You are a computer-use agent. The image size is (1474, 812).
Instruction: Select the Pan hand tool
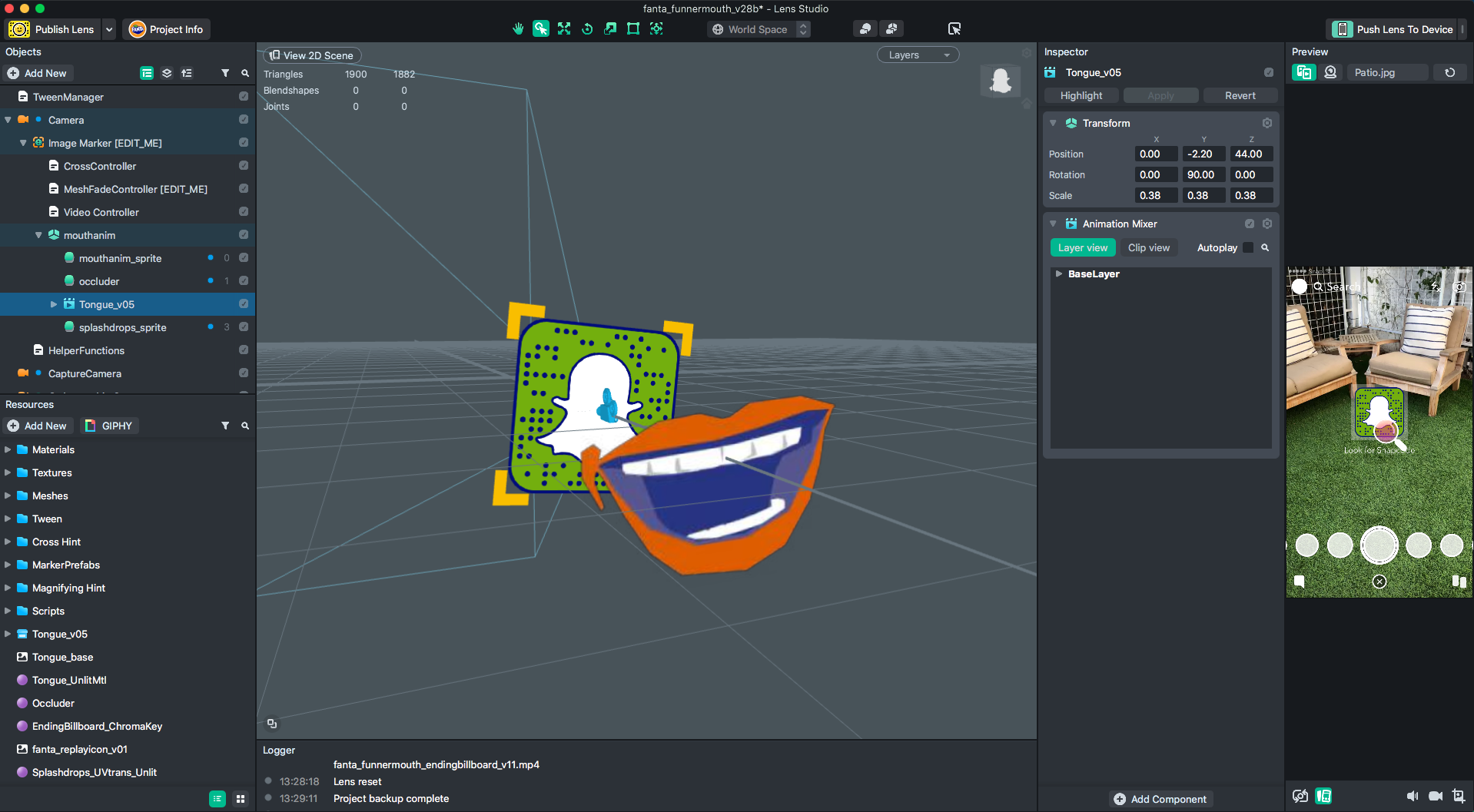(518, 29)
